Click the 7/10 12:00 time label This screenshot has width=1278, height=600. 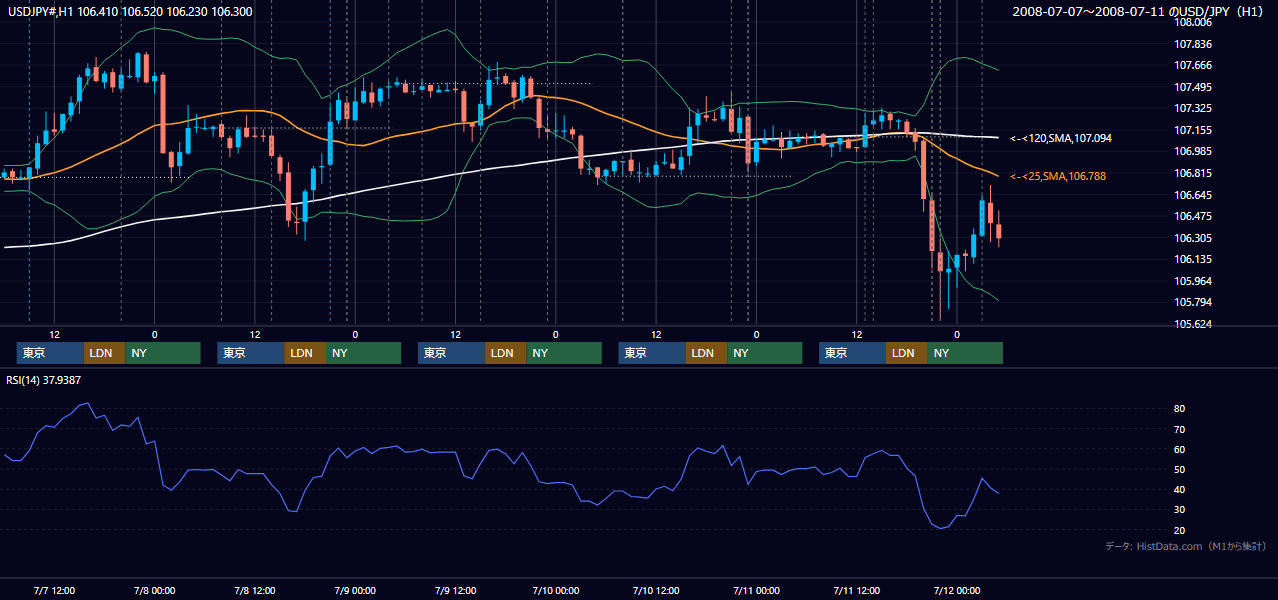655,590
